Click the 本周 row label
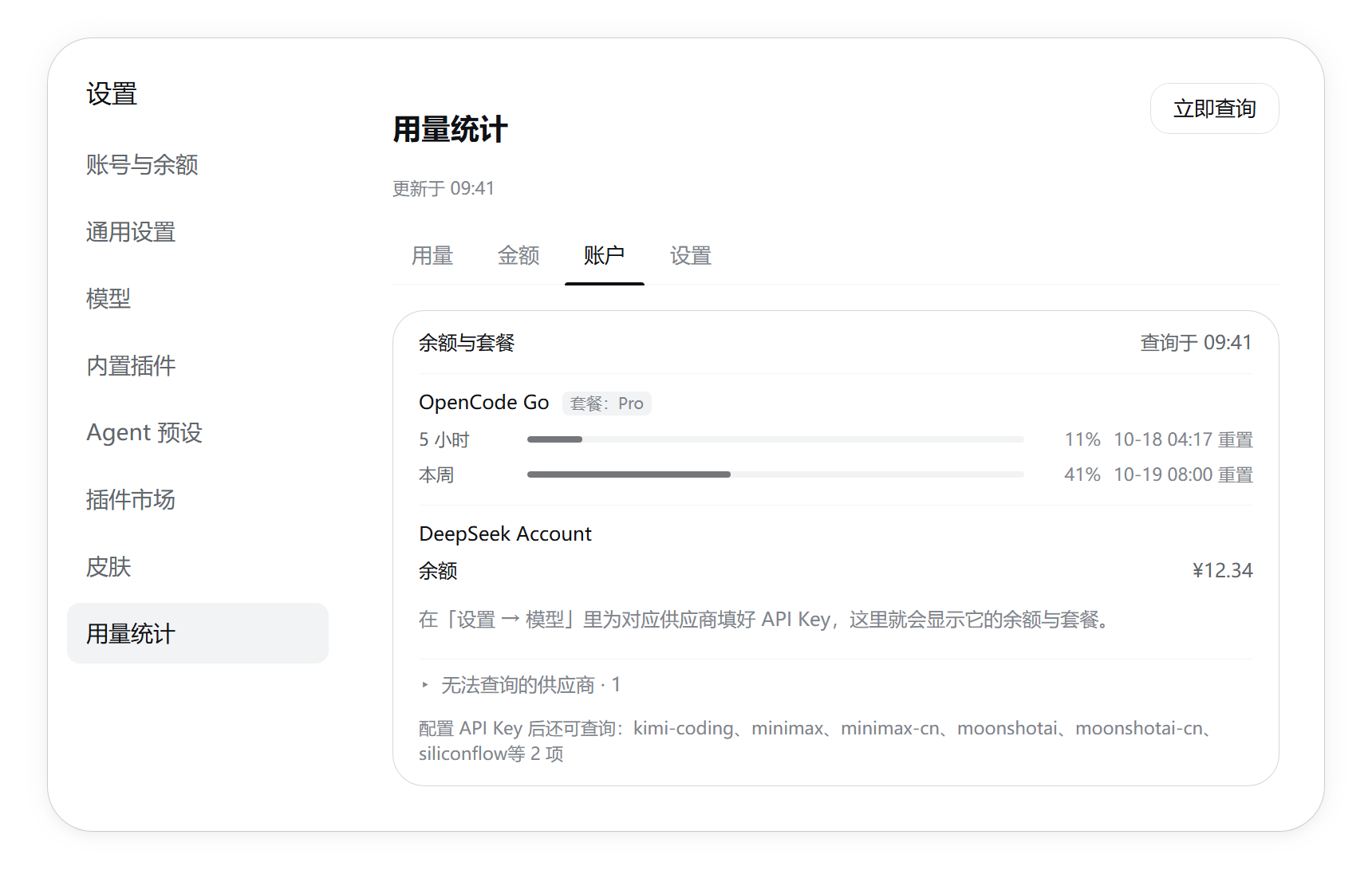The image size is (1372, 874). coord(436,474)
